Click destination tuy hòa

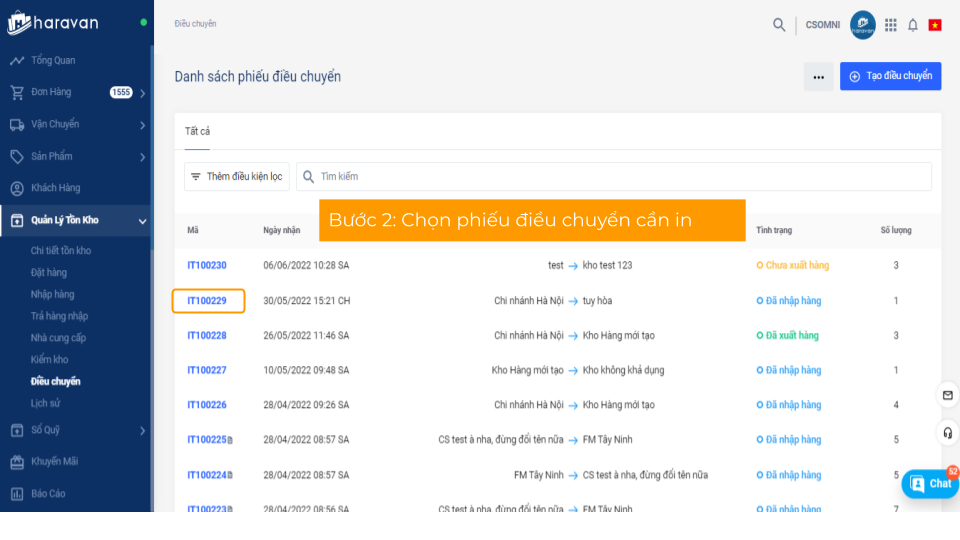597,301
